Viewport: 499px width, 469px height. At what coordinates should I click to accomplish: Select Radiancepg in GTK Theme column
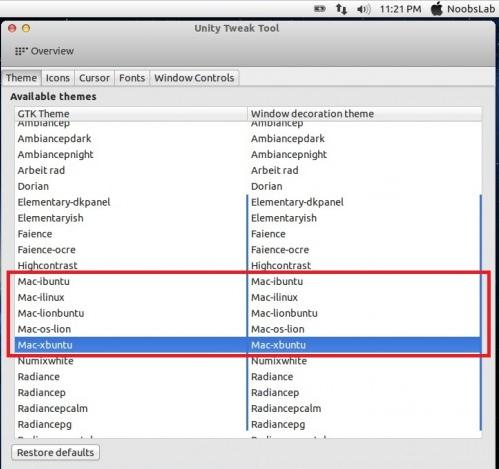[131, 425]
